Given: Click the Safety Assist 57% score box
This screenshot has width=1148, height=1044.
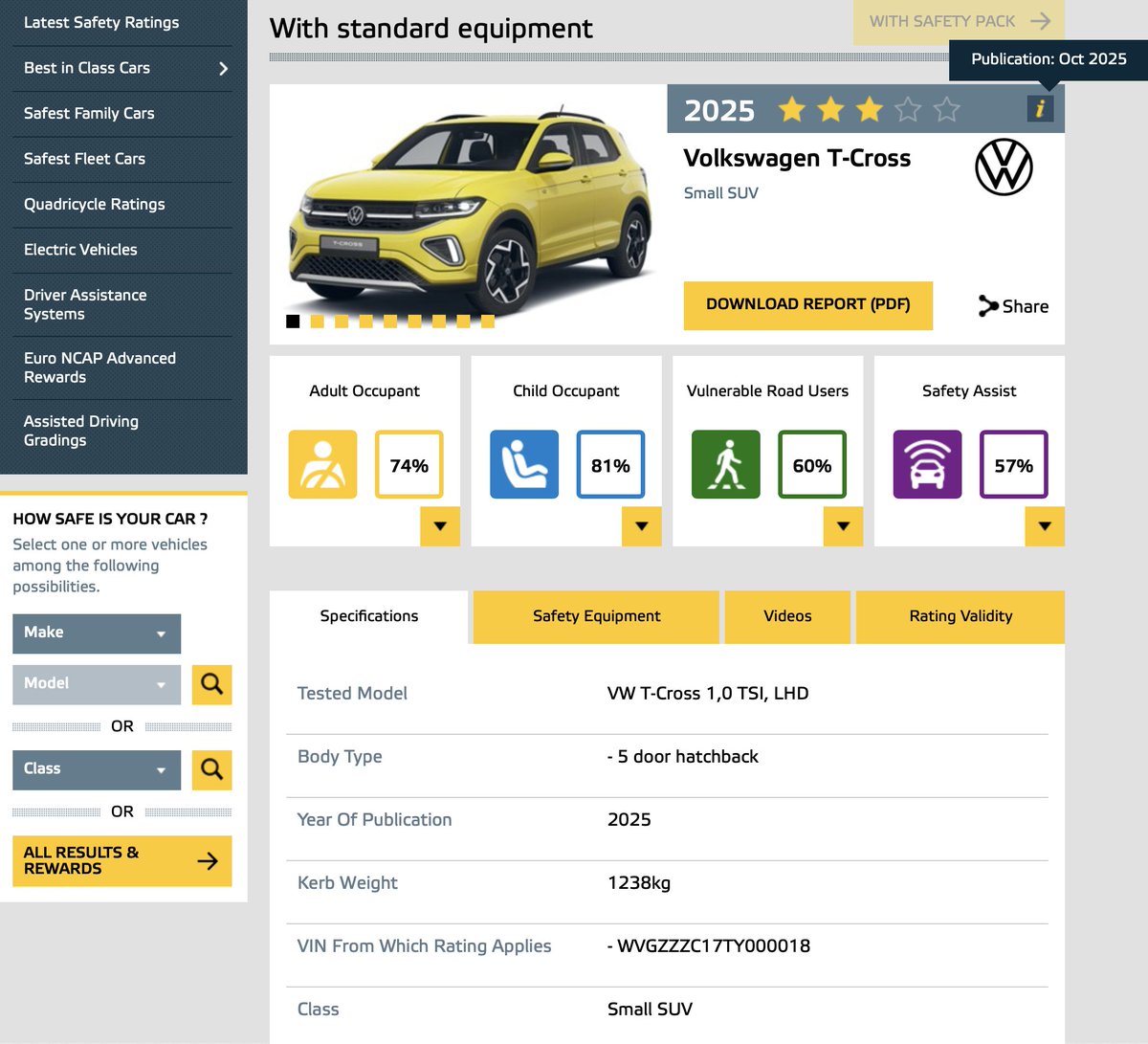Looking at the screenshot, I should 1014,465.
